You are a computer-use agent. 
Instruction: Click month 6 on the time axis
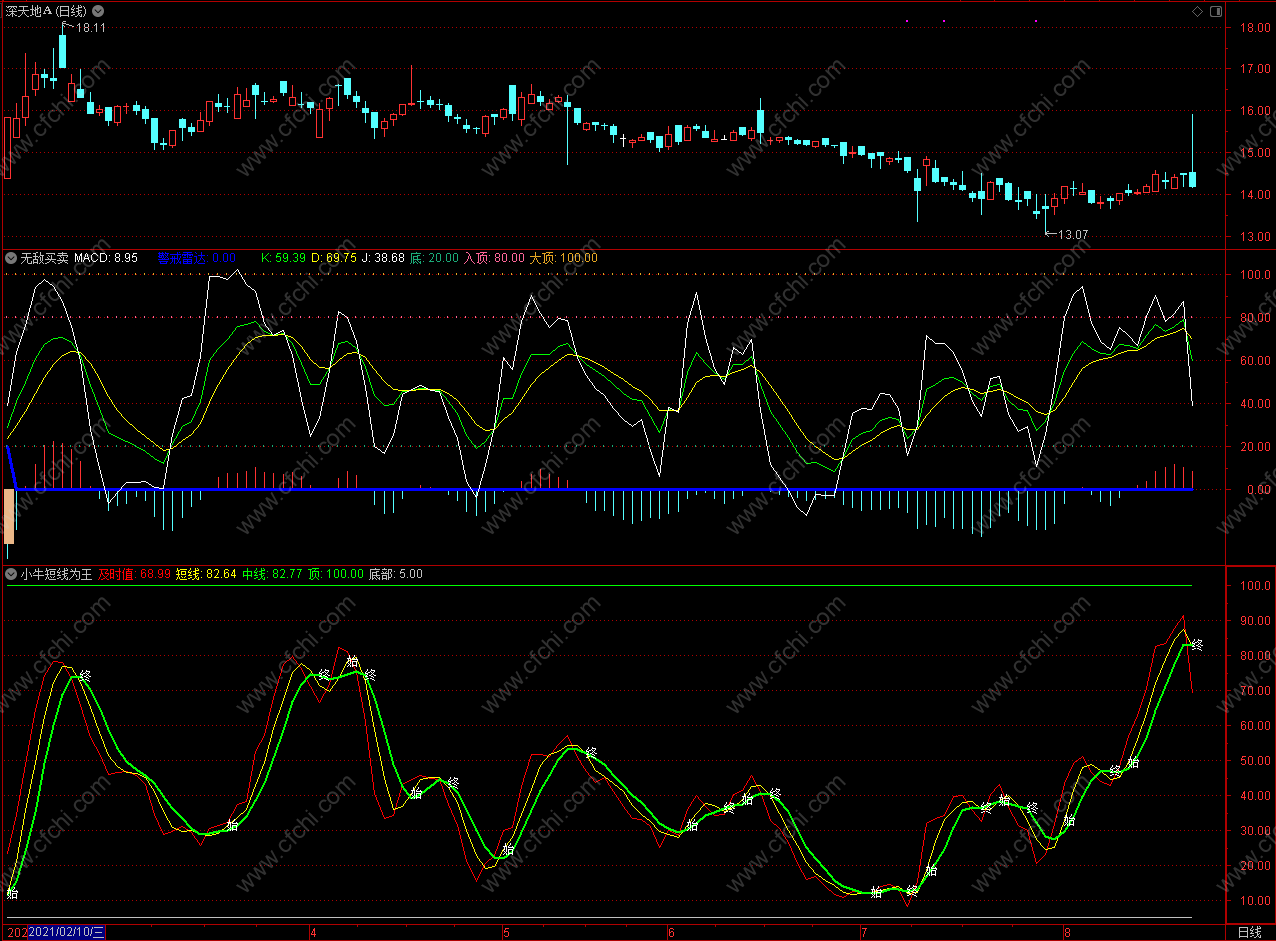(672, 932)
